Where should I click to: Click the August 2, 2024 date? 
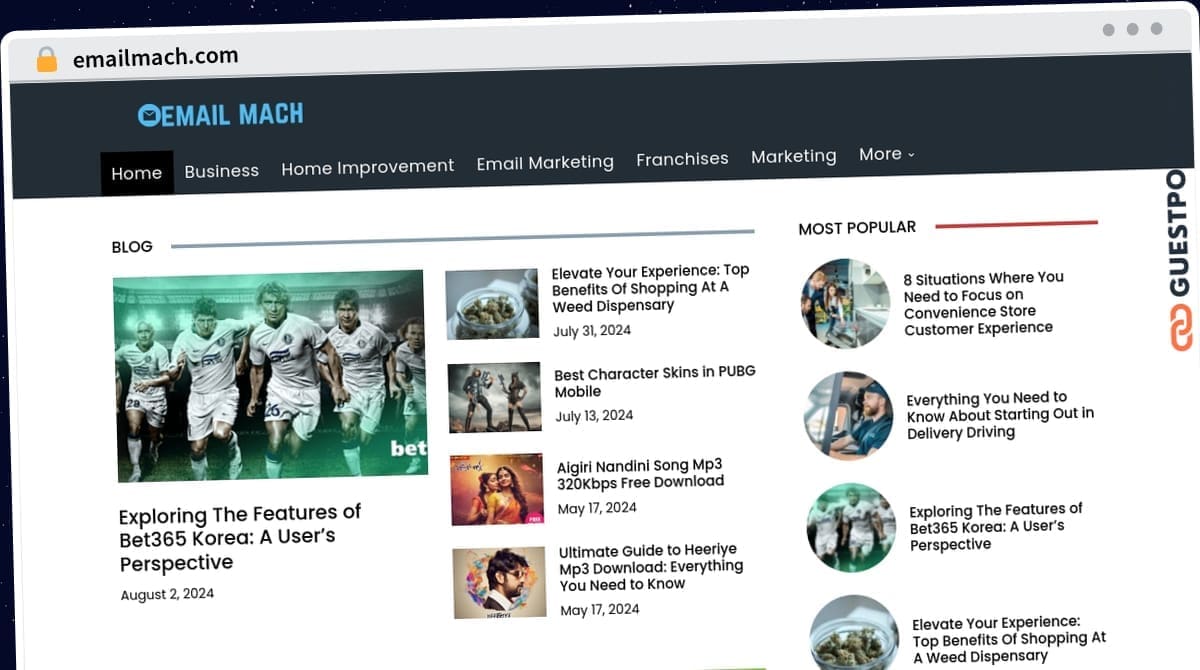[x=167, y=594]
